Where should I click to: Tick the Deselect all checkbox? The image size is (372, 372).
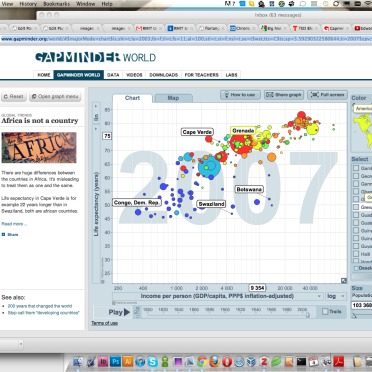(x=356, y=268)
